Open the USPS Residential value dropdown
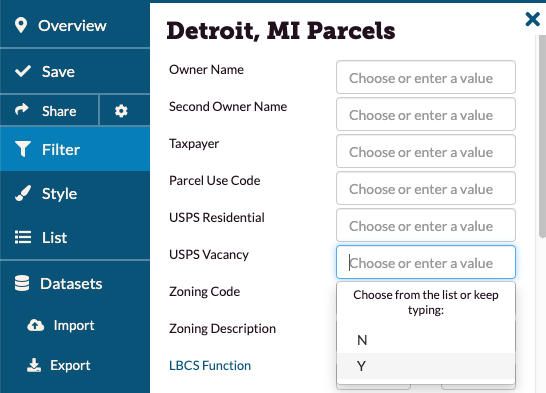This screenshot has width=546, height=393. click(x=426, y=225)
